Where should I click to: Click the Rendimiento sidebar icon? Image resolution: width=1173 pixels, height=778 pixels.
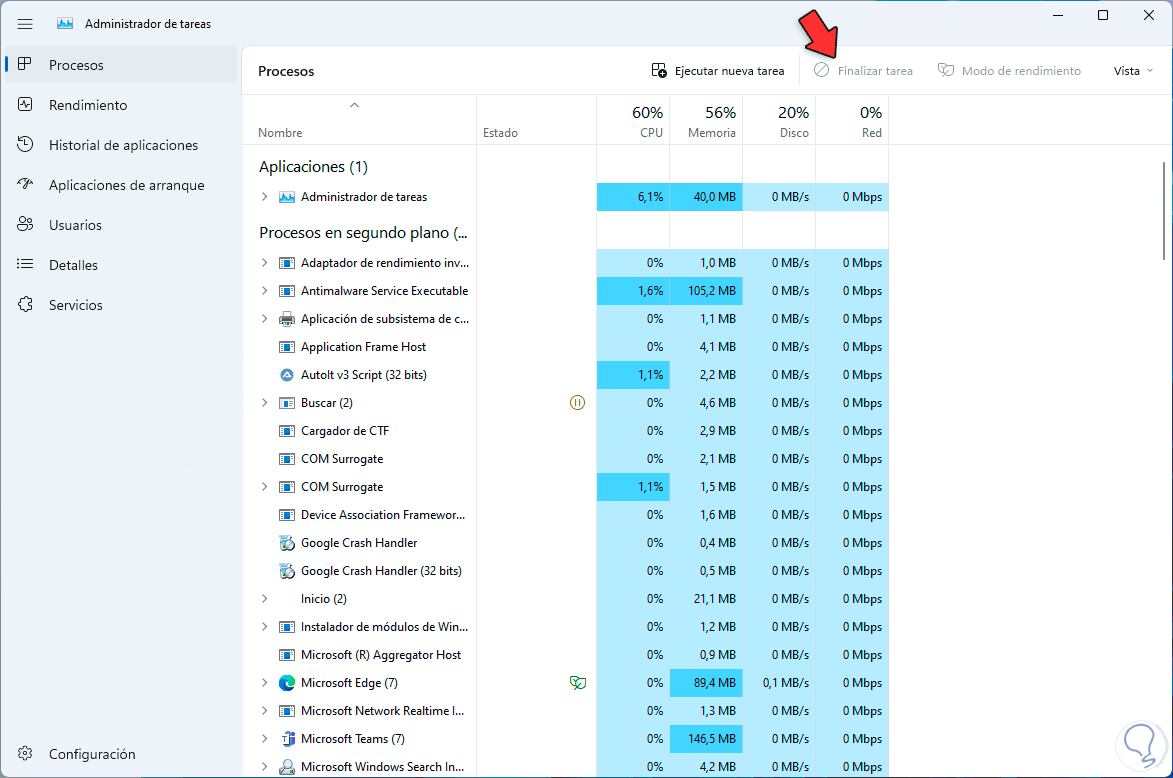click(25, 105)
